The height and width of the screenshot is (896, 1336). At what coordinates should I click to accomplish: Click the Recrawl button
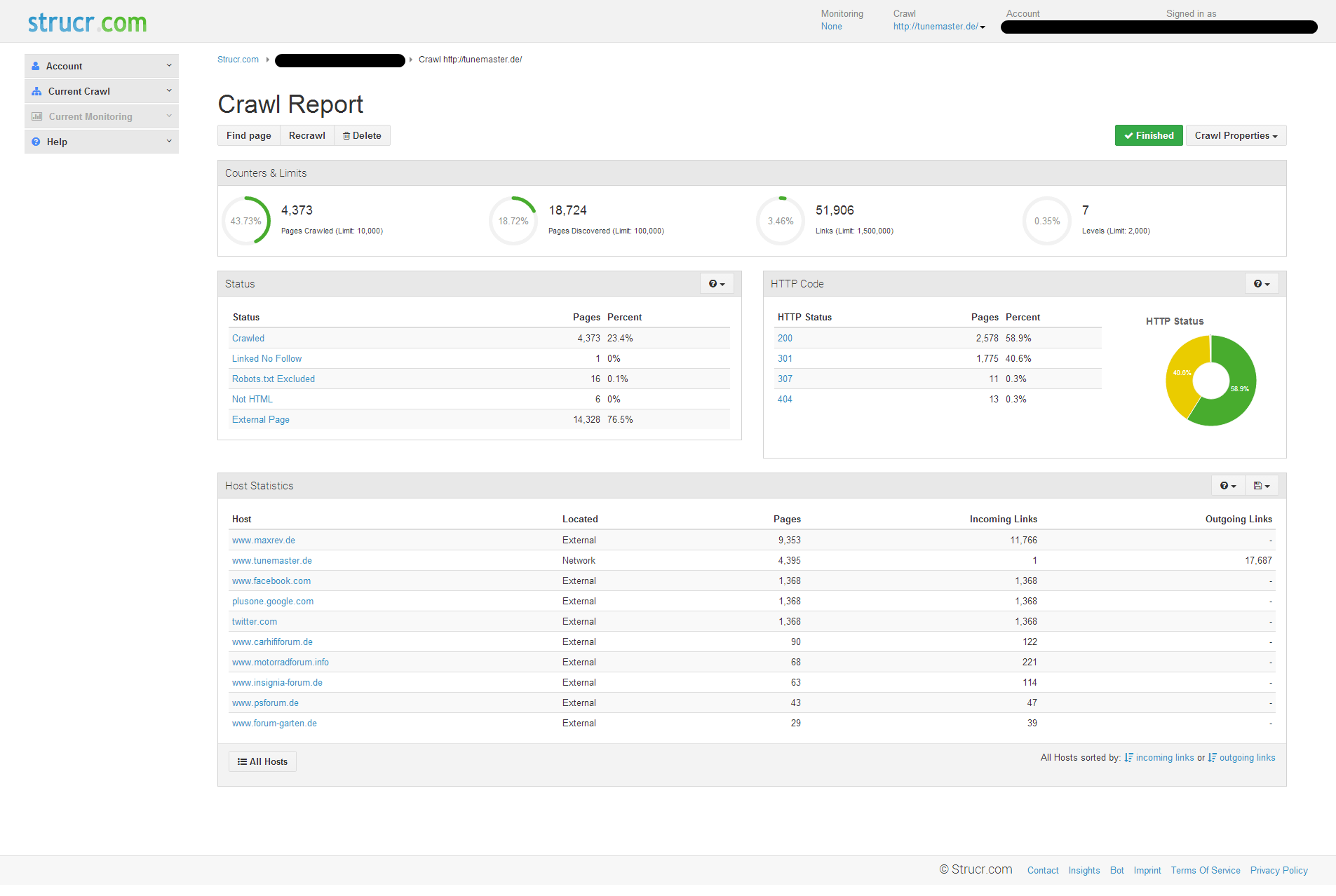point(307,135)
